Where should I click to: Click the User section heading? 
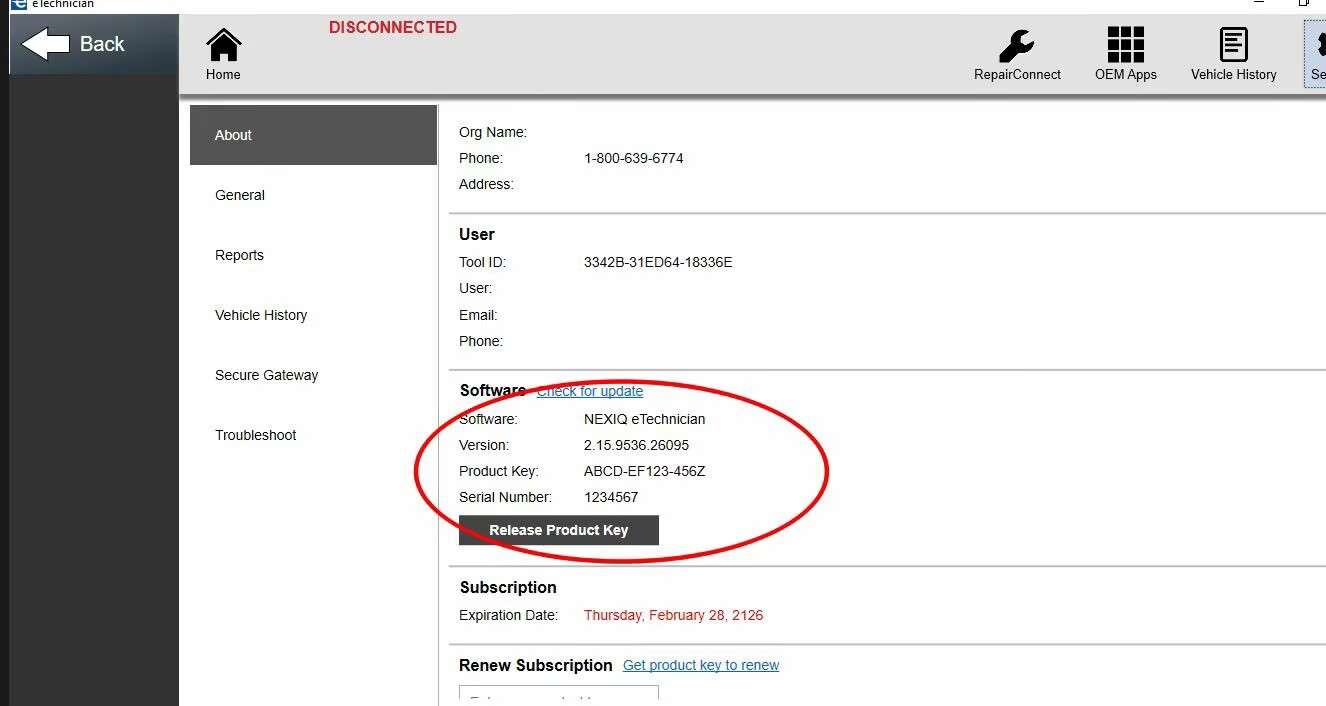pyautogui.click(x=477, y=234)
